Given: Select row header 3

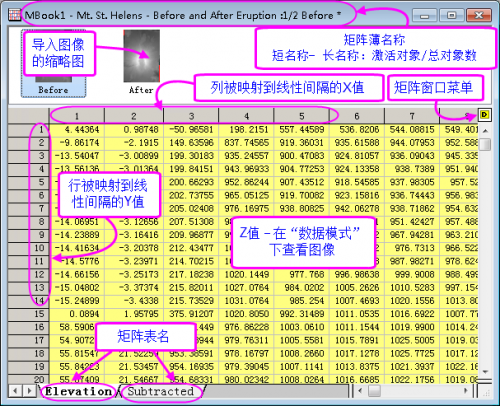Looking at the screenshot, I should click(29, 156).
